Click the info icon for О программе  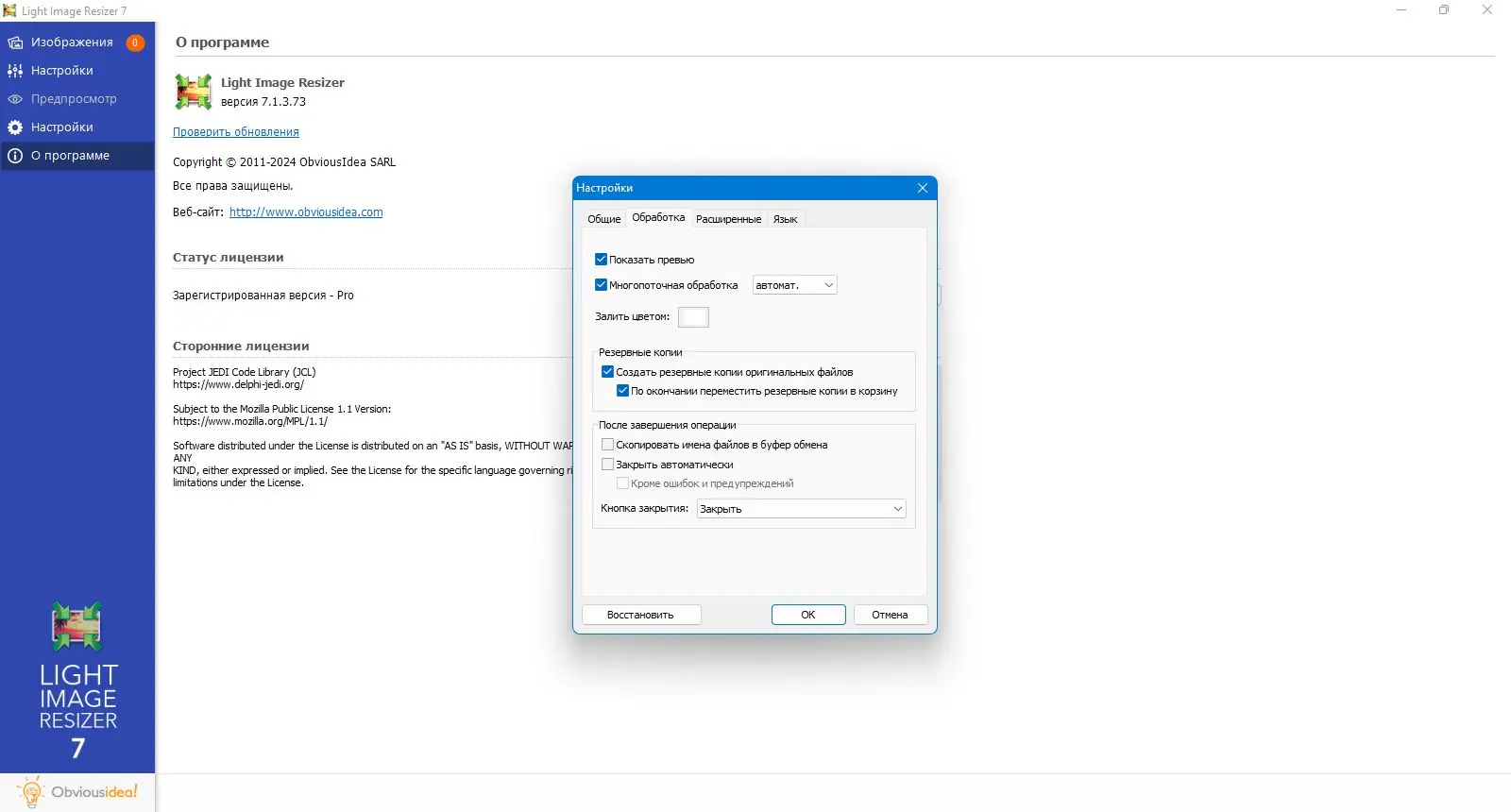point(15,156)
